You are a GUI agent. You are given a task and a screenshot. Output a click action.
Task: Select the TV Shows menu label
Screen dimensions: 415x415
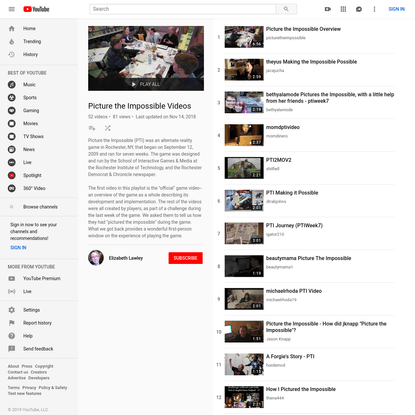point(33,136)
